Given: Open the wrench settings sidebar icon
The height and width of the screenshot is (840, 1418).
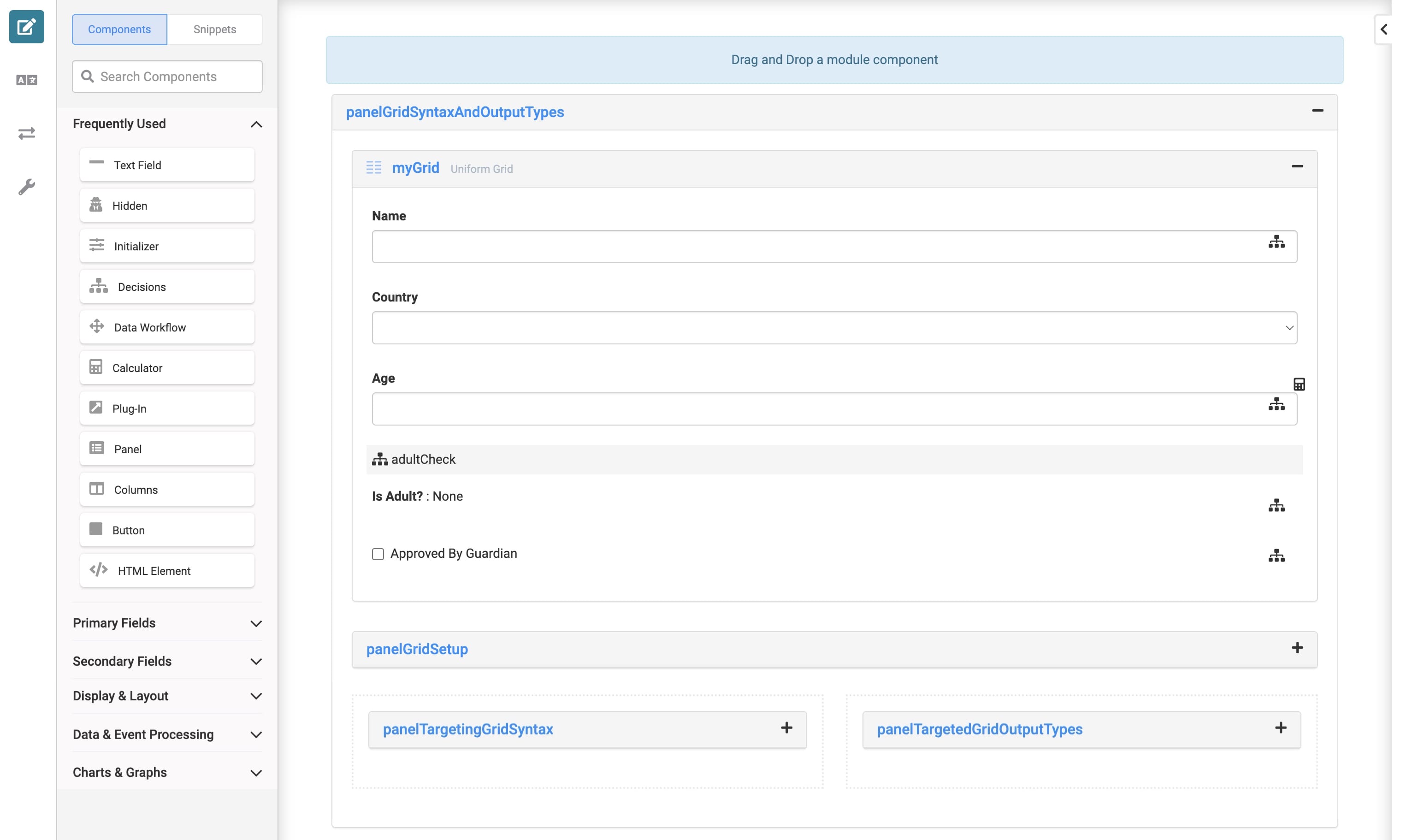Looking at the screenshot, I should point(27,186).
